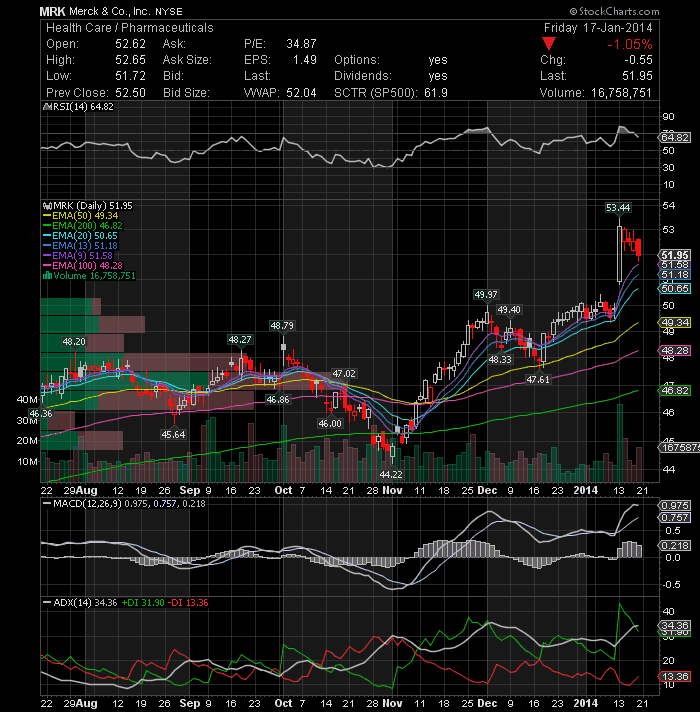Click the 0.975 MACD tag on right axis

pyautogui.click(x=674, y=505)
